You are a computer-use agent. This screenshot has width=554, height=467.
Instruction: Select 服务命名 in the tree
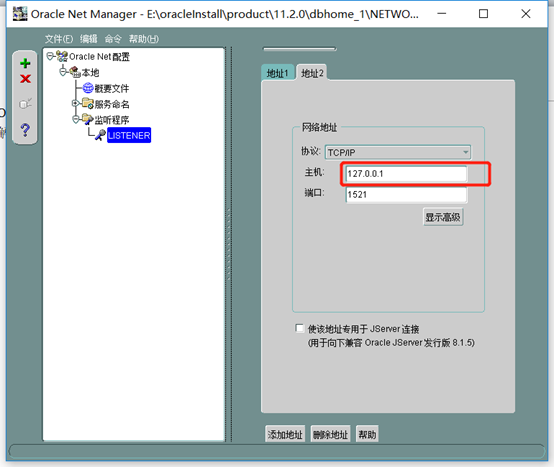112,104
